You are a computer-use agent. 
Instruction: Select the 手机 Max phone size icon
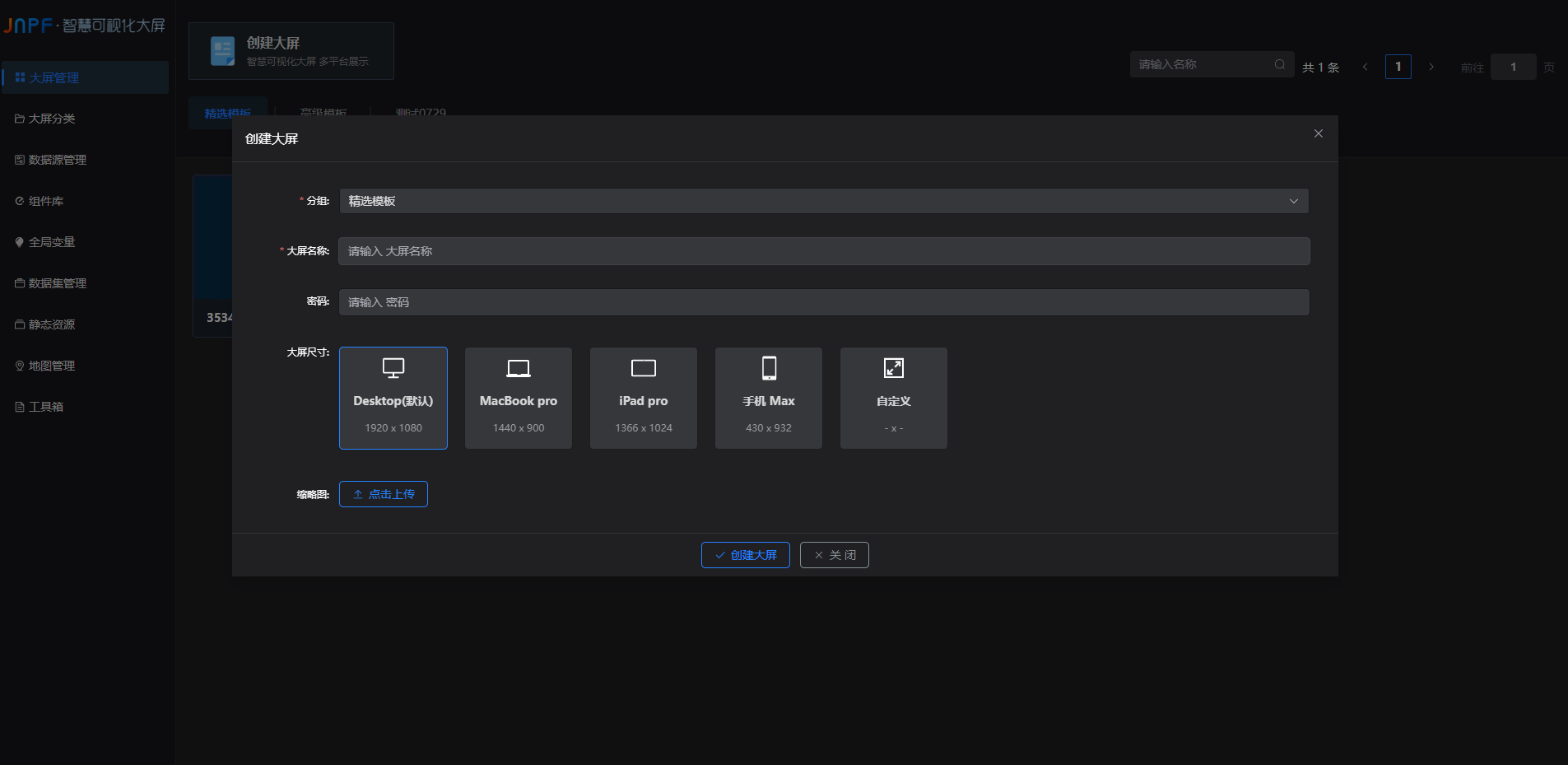pyautogui.click(x=769, y=368)
